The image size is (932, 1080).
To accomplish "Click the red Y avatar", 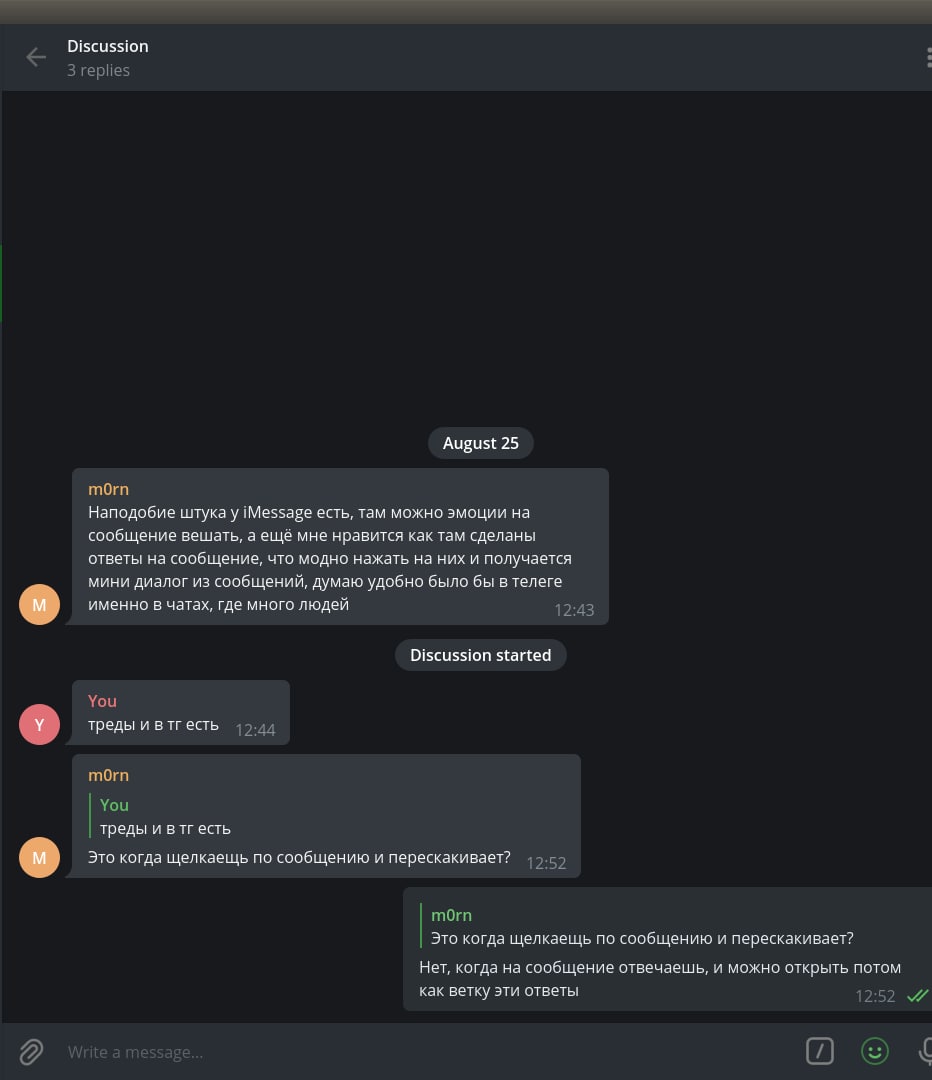I will click(39, 725).
